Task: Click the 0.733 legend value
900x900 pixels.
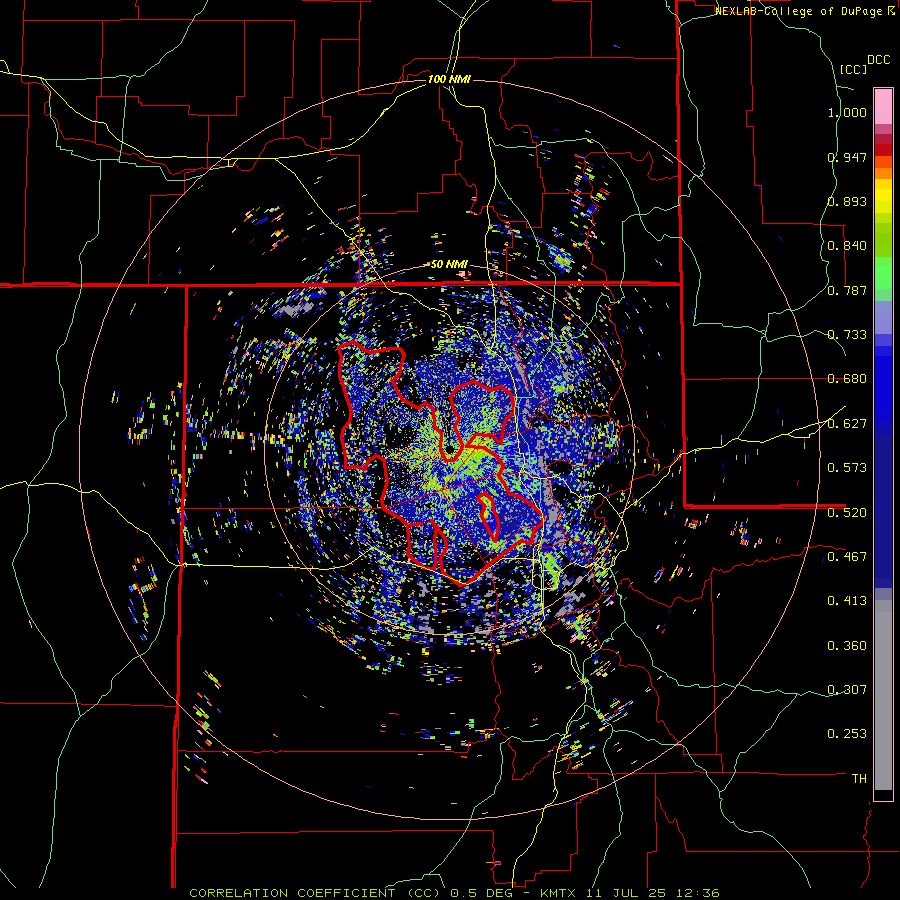Action: pos(847,335)
